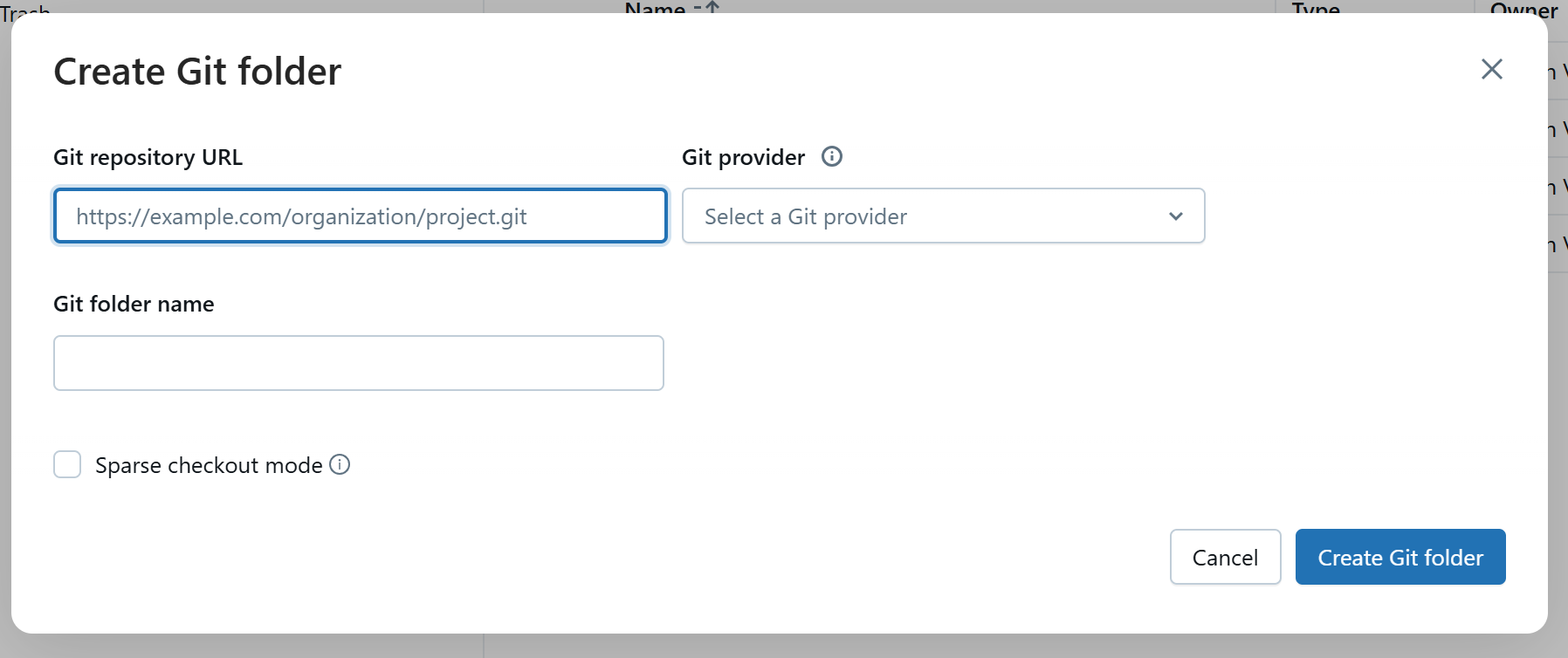Click the blue Create Git folder button

click(x=1400, y=558)
